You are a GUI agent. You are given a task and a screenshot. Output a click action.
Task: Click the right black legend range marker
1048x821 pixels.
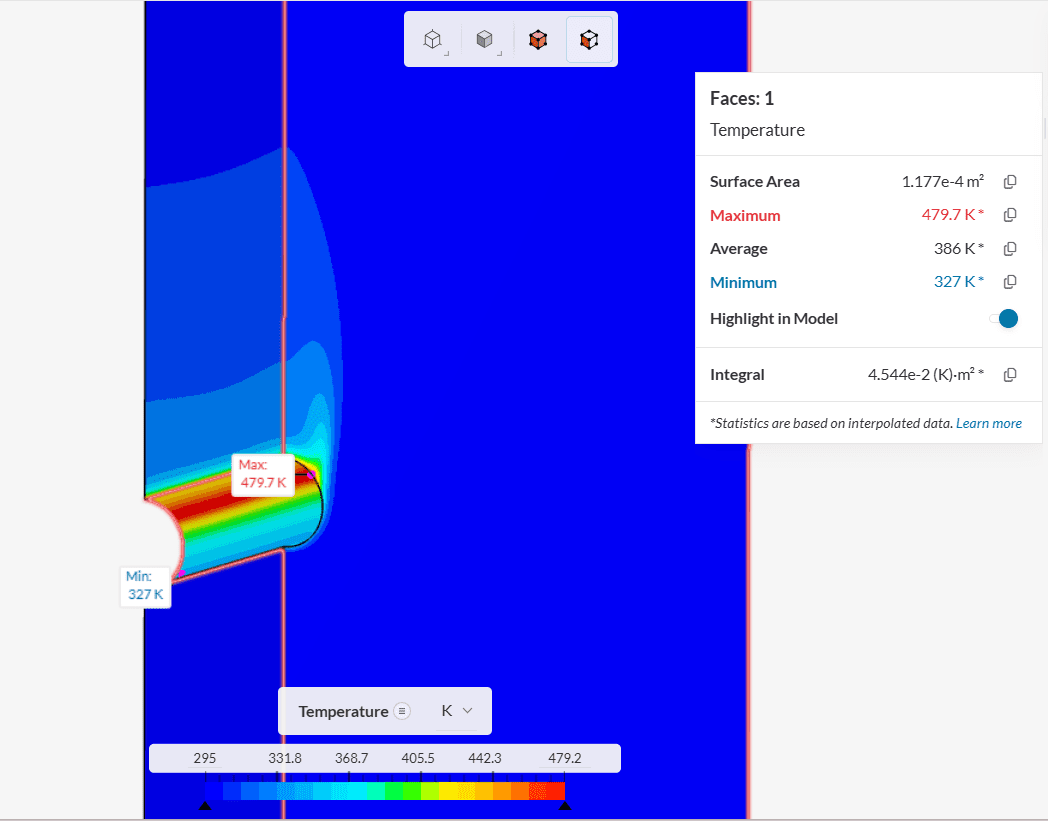tap(565, 805)
